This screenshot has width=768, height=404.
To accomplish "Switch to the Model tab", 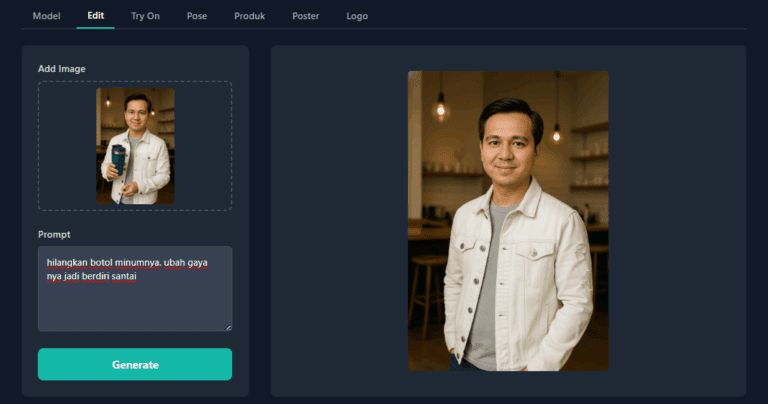I will pos(46,16).
